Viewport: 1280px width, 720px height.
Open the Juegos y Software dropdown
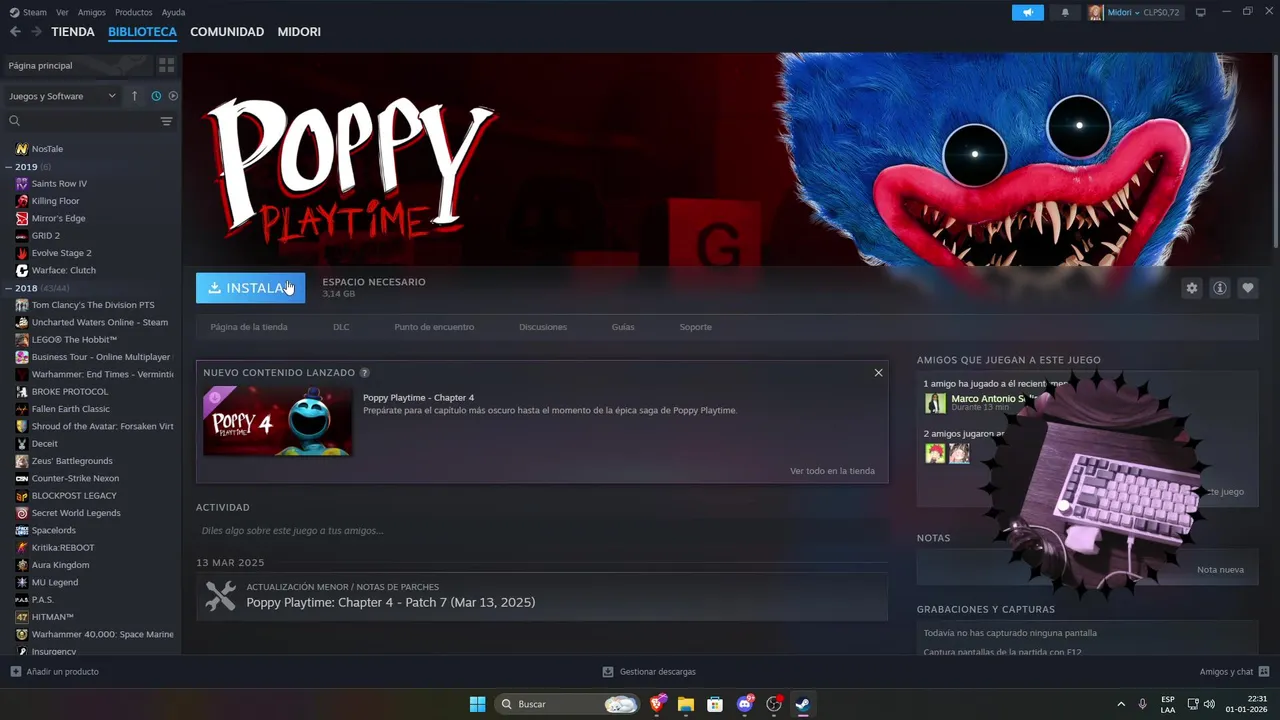pyautogui.click(x=62, y=96)
